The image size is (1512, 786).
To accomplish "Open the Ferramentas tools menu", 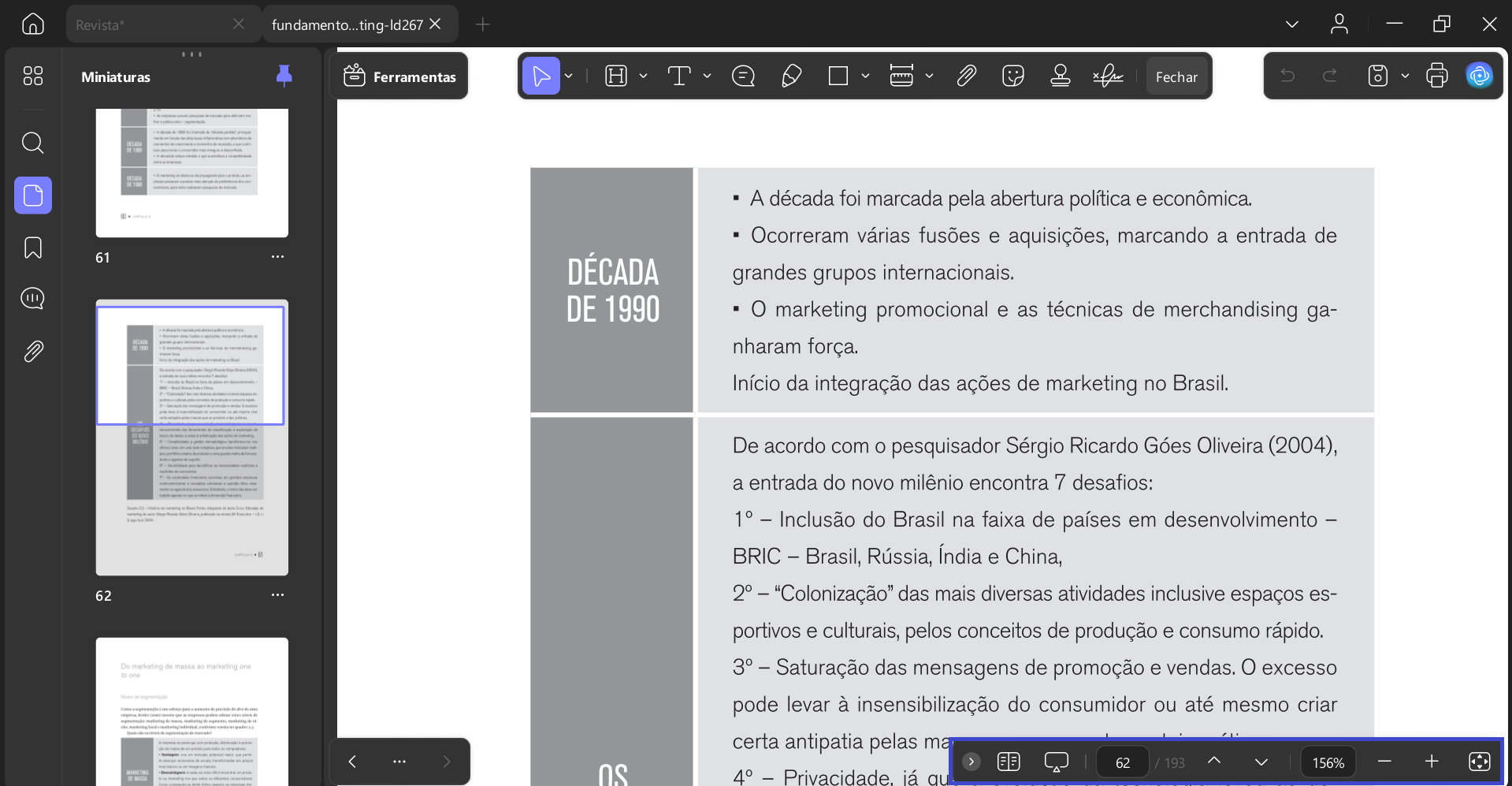I will [x=399, y=76].
